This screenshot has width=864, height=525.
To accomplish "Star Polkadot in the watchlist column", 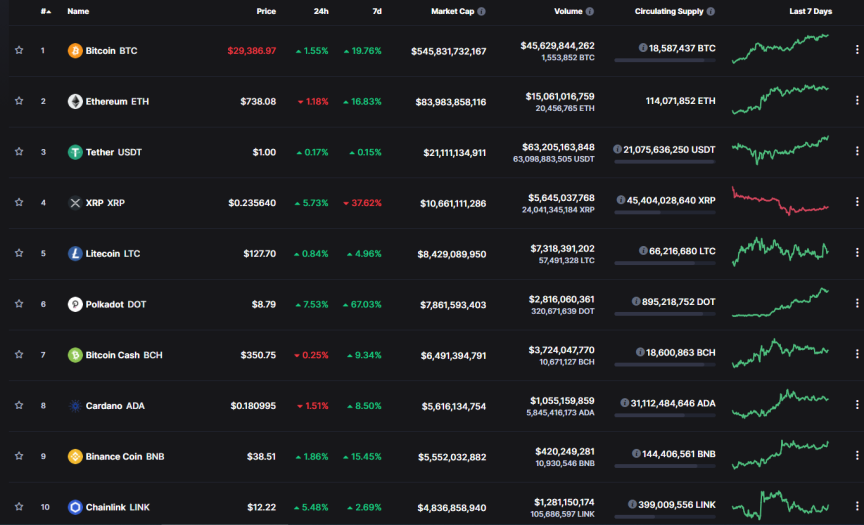I will pos(19,304).
